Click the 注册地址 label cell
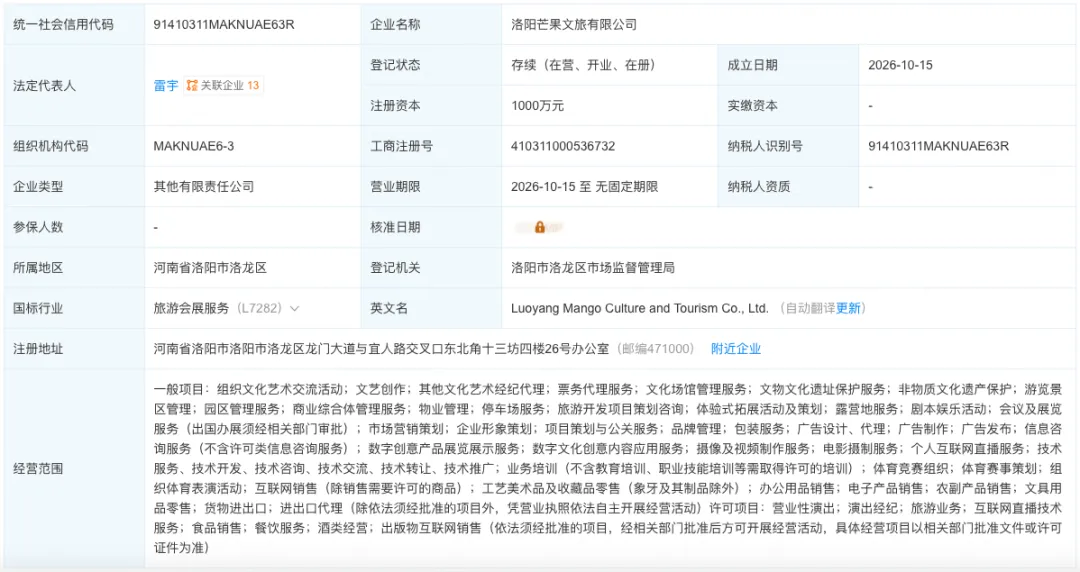1080x572 pixels. [74, 349]
